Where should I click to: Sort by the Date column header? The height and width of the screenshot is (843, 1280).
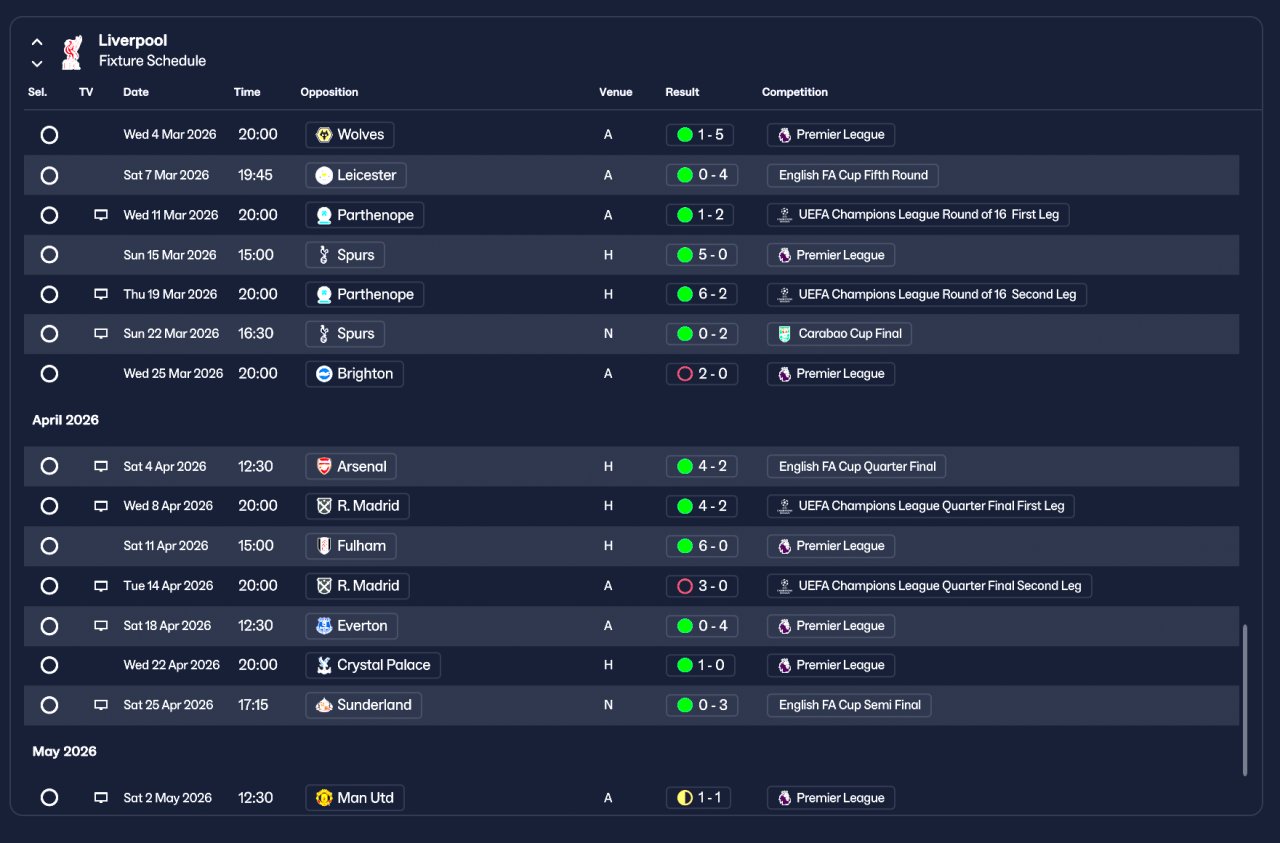136,92
